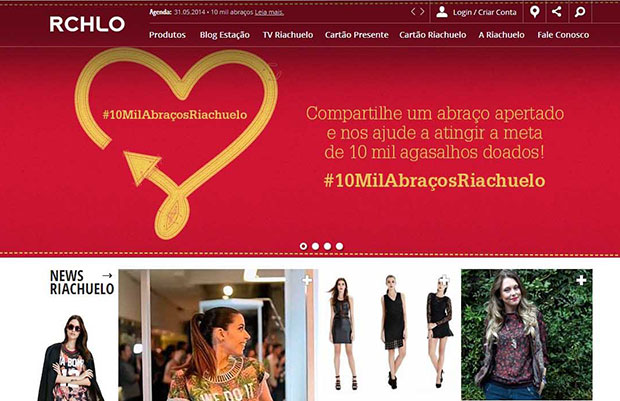Click the share icon in header
This screenshot has width=620, height=401.
click(x=557, y=11)
